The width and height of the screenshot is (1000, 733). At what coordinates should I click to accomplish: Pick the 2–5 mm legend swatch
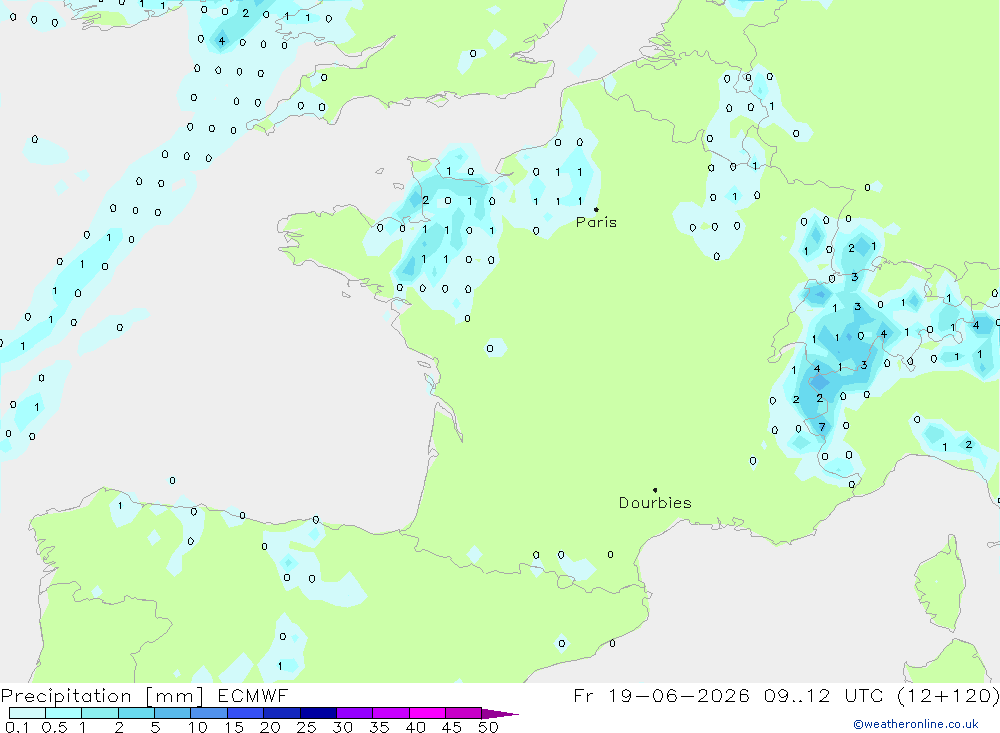click(136, 713)
